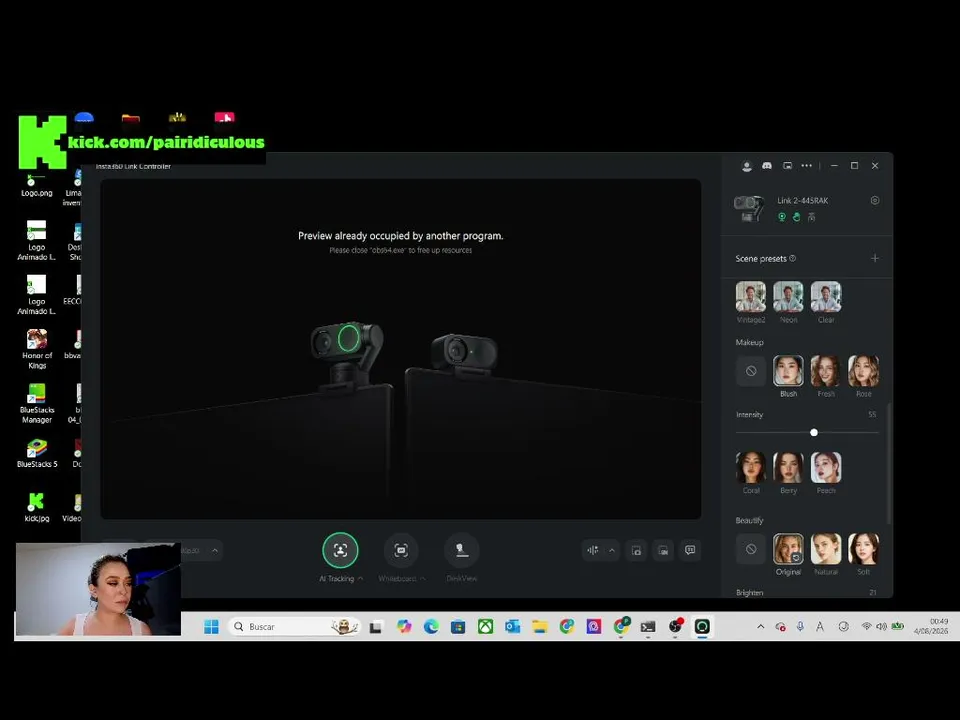Toggle the gray third device status icon

[x=811, y=217]
